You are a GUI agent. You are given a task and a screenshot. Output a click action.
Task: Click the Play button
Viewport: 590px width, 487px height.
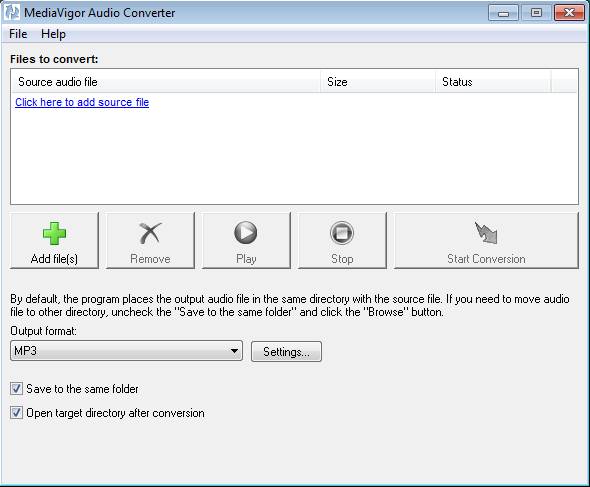pyautogui.click(x=246, y=240)
